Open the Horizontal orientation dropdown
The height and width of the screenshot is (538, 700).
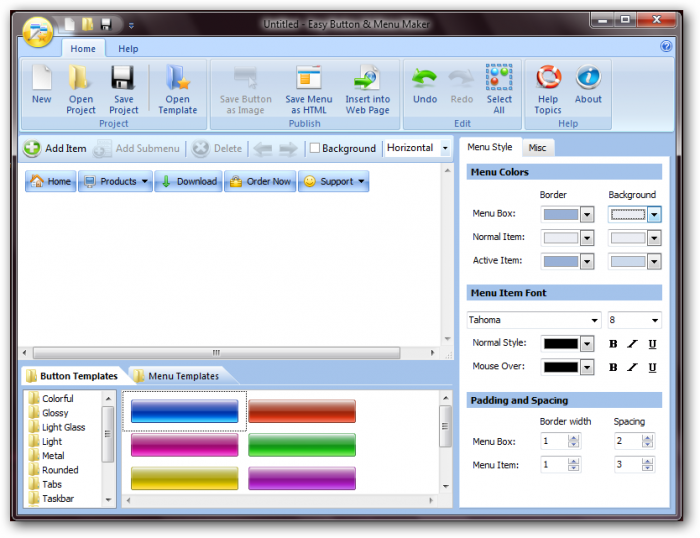445,148
